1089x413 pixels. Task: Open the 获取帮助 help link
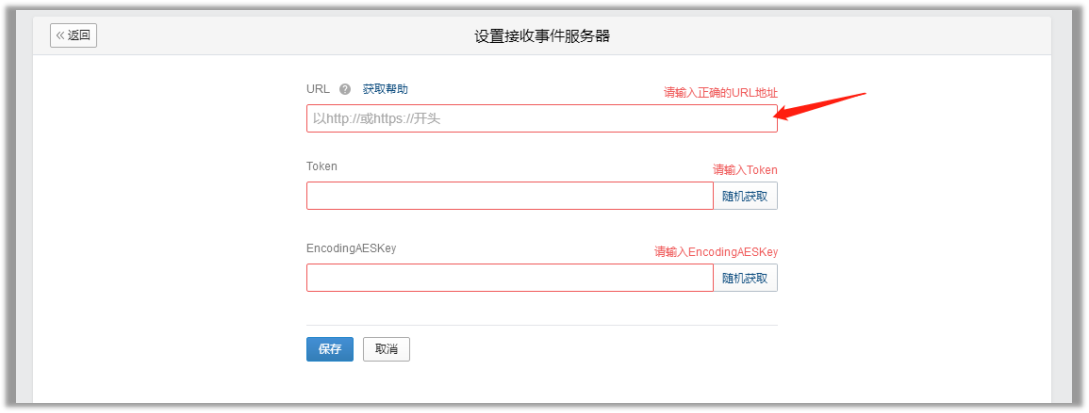(385, 89)
